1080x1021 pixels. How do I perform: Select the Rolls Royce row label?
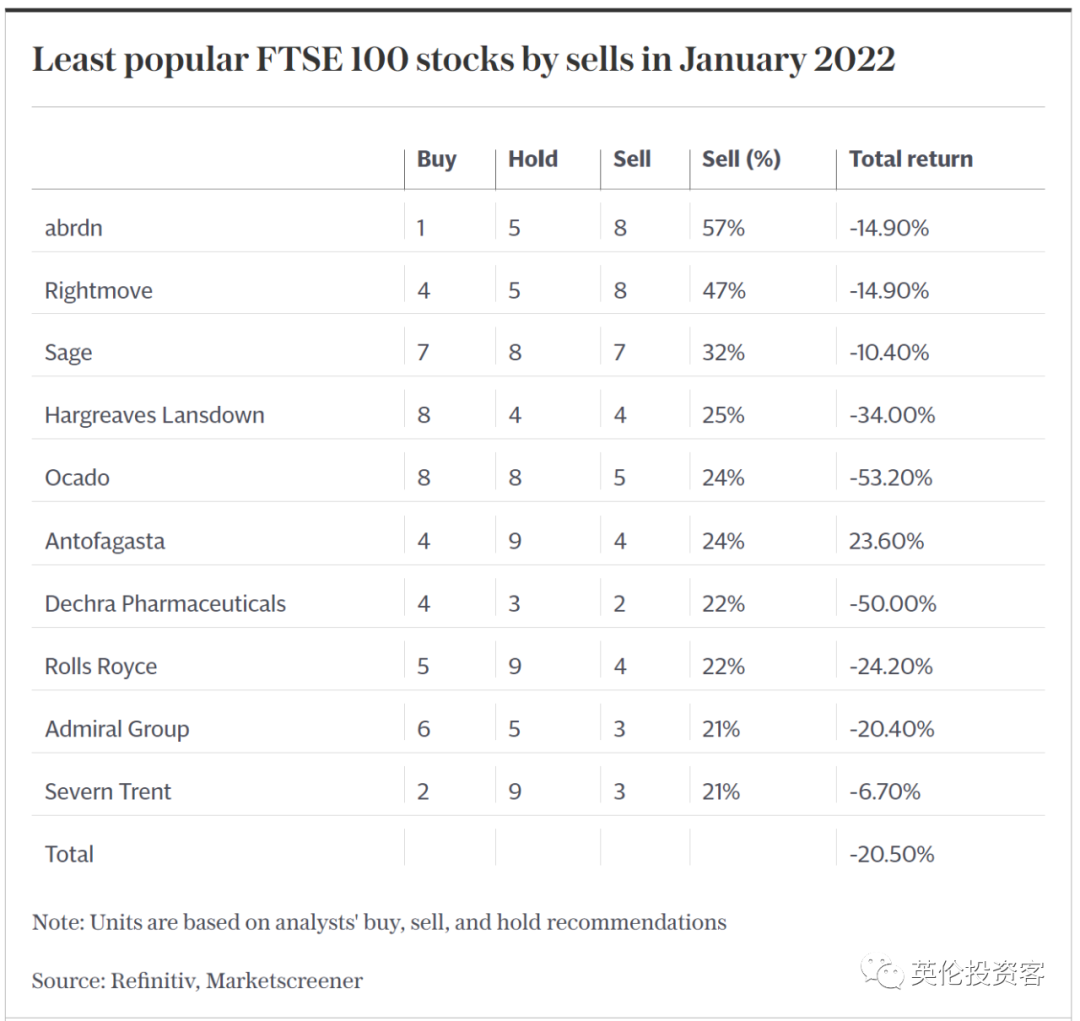[x=100, y=666]
